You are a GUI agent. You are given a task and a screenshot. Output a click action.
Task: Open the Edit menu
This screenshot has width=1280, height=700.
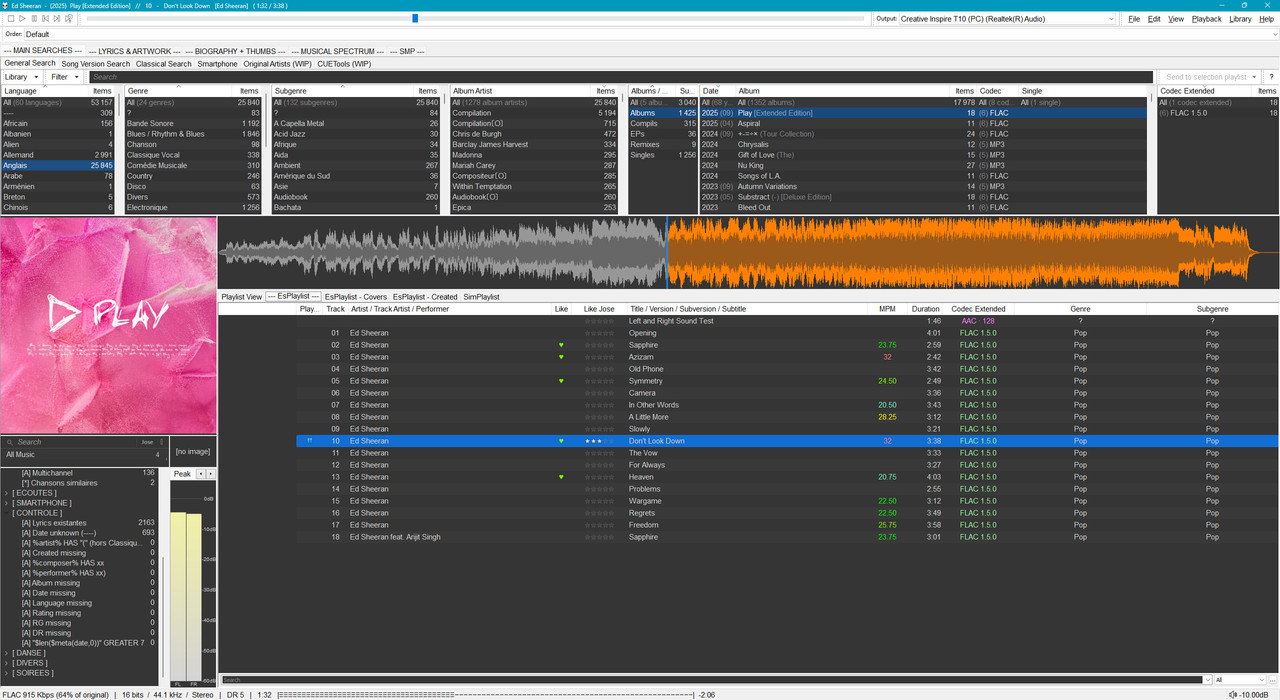click(1154, 19)
